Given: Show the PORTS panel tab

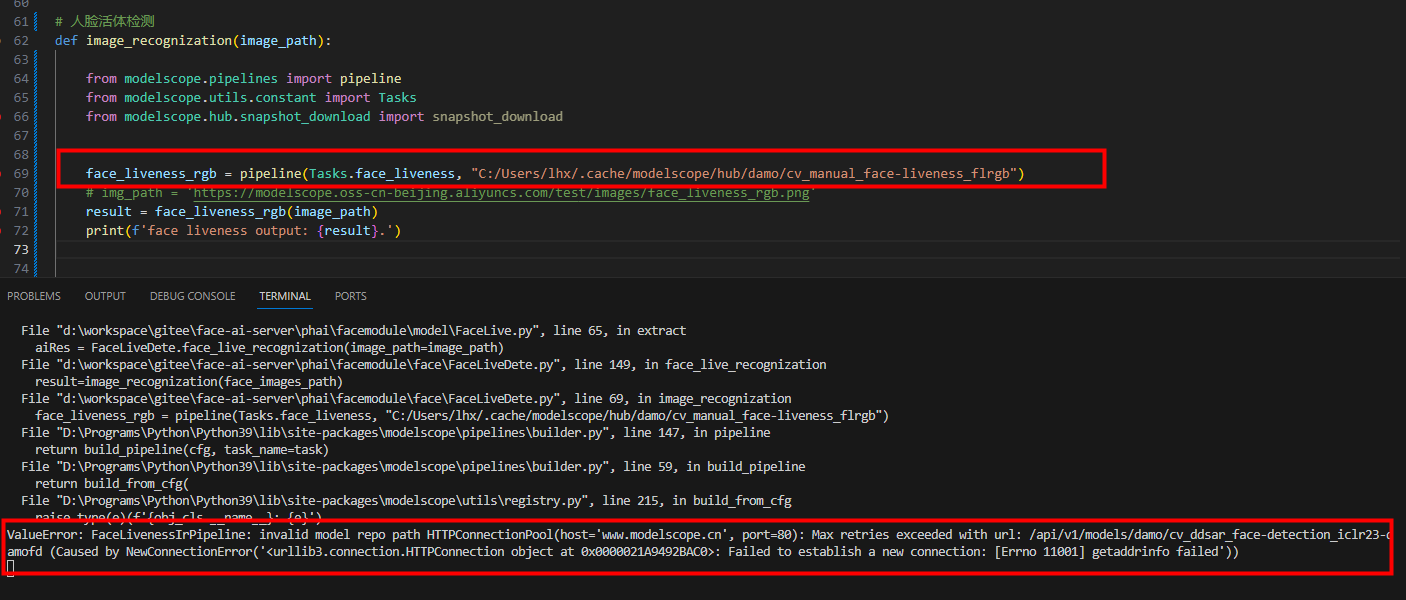Looking at the screenshot, I should tap(351, 296).
